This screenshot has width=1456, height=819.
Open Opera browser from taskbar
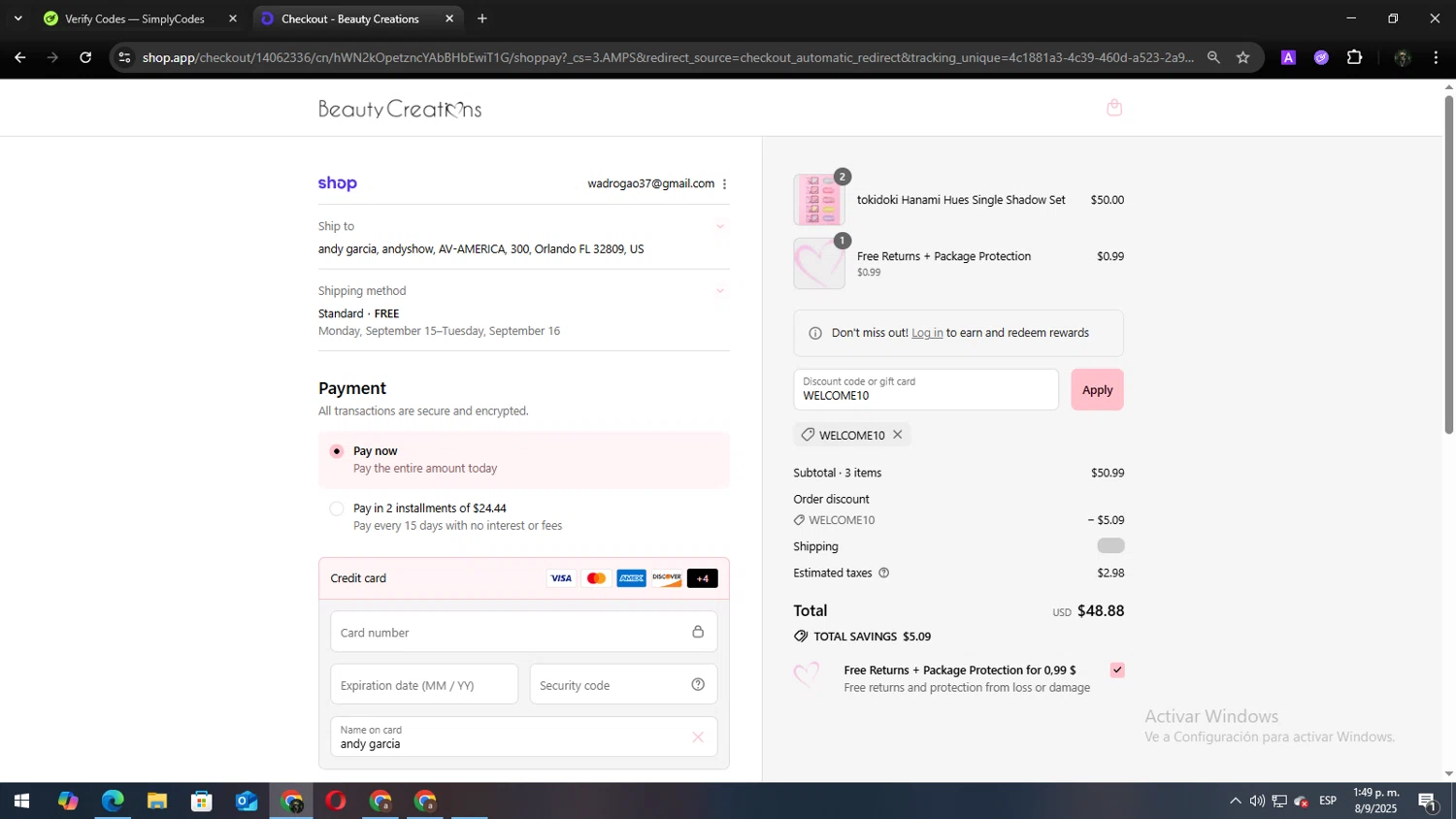[336, 801]
